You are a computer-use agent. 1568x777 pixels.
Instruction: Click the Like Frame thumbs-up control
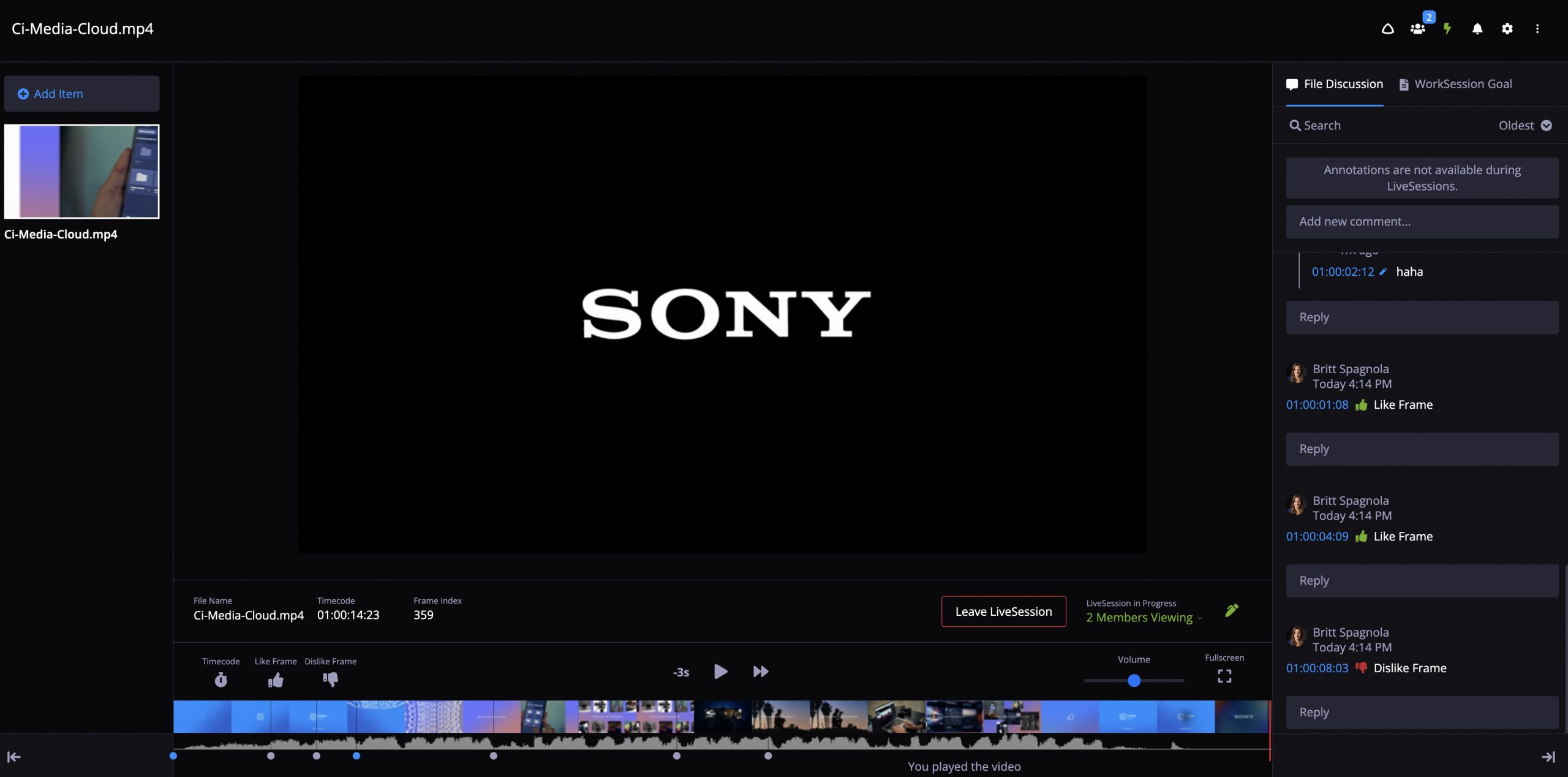(276, 680)
